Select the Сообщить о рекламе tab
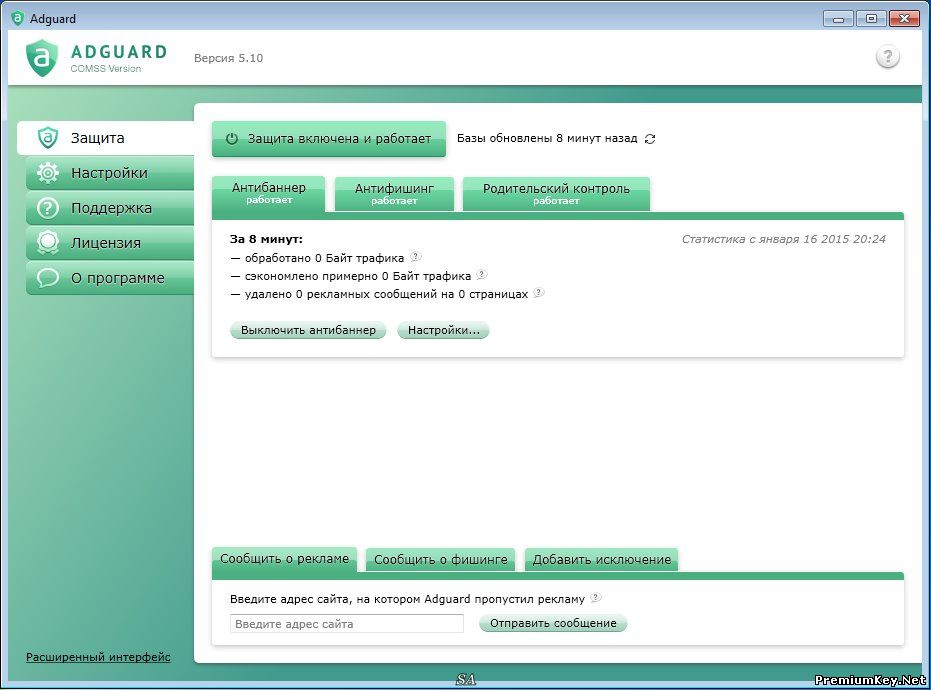 284,559
